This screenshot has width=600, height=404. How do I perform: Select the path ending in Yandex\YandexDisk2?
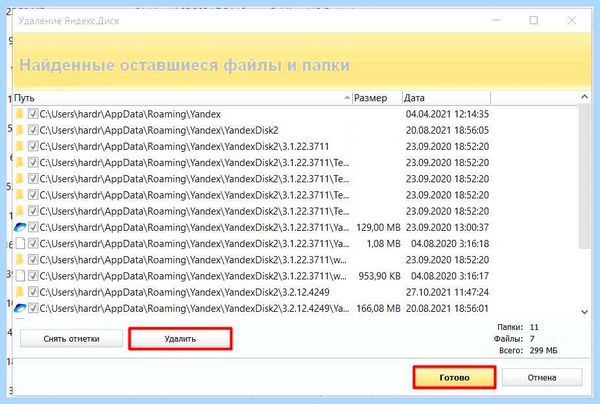click(x=159, y=130)
